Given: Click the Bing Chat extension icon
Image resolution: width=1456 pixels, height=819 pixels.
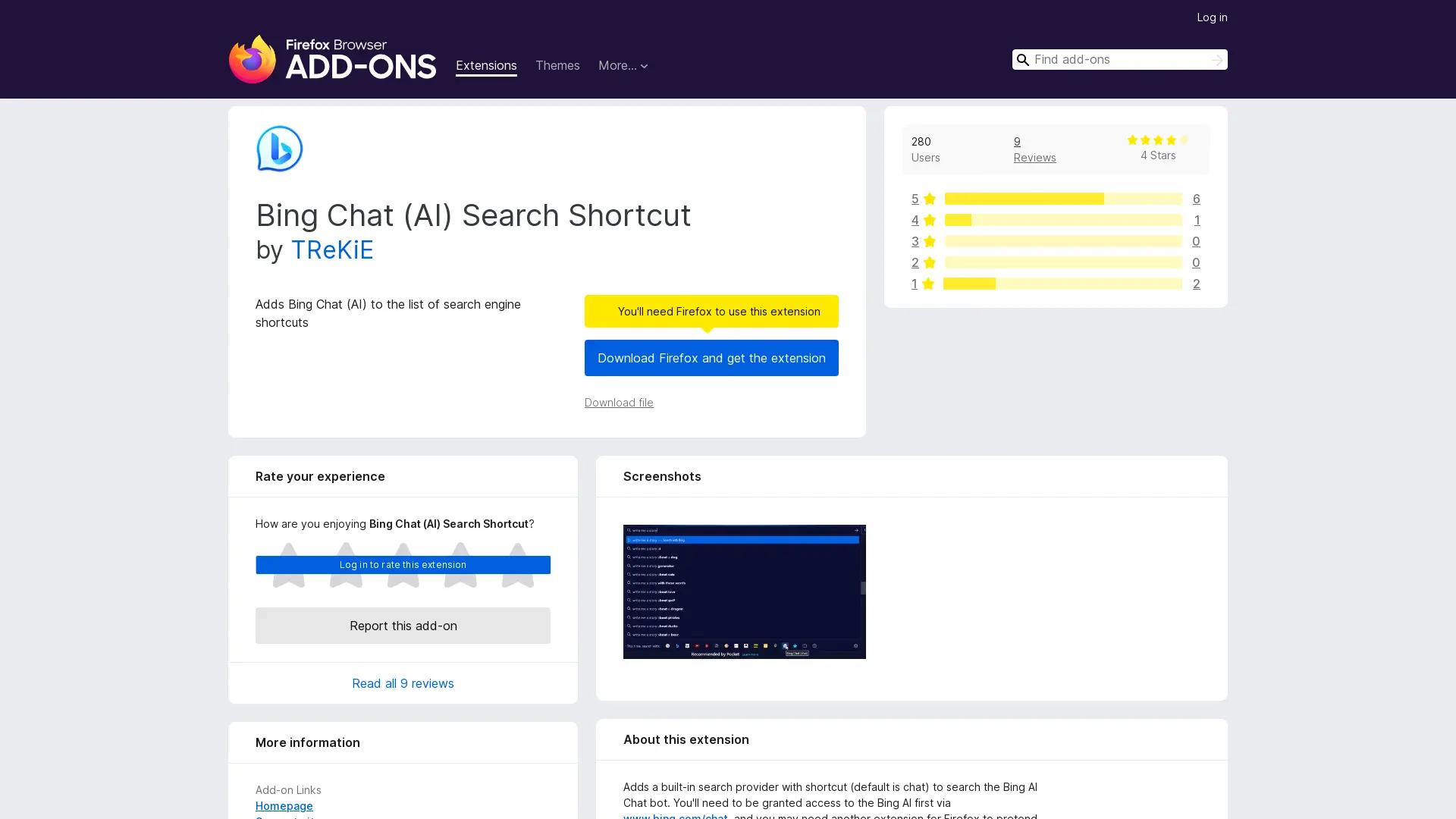Looking at the screenshot, I should (x=279, y=149).
